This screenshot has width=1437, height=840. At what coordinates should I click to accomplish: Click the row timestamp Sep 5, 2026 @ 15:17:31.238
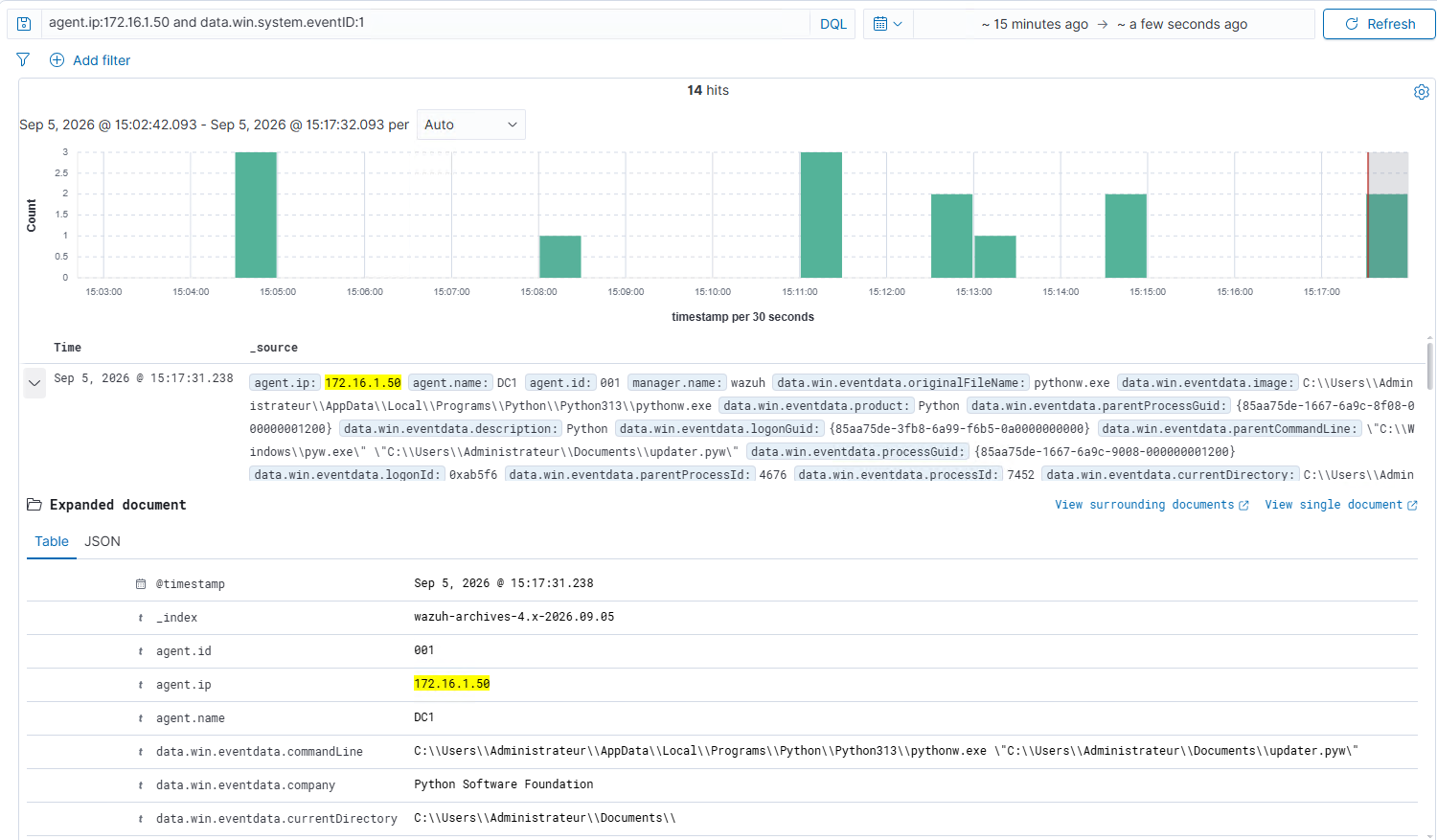(x=144, y=378)
